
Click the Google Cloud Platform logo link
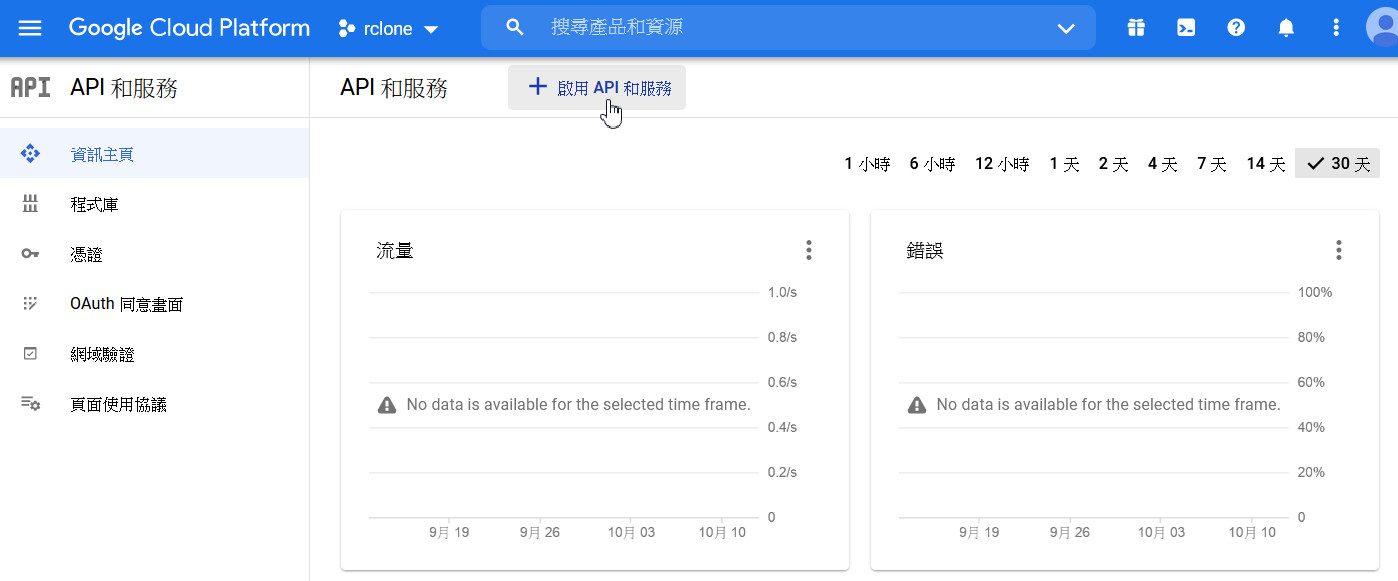[189, 28]
